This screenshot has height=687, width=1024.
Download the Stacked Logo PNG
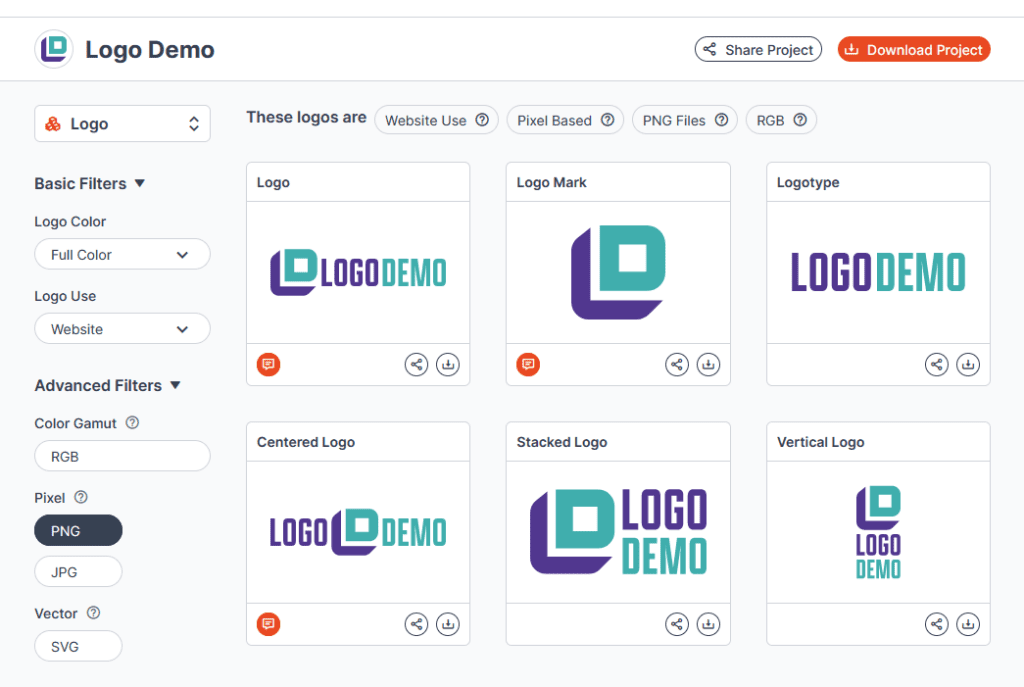click(x=708, y=623)
